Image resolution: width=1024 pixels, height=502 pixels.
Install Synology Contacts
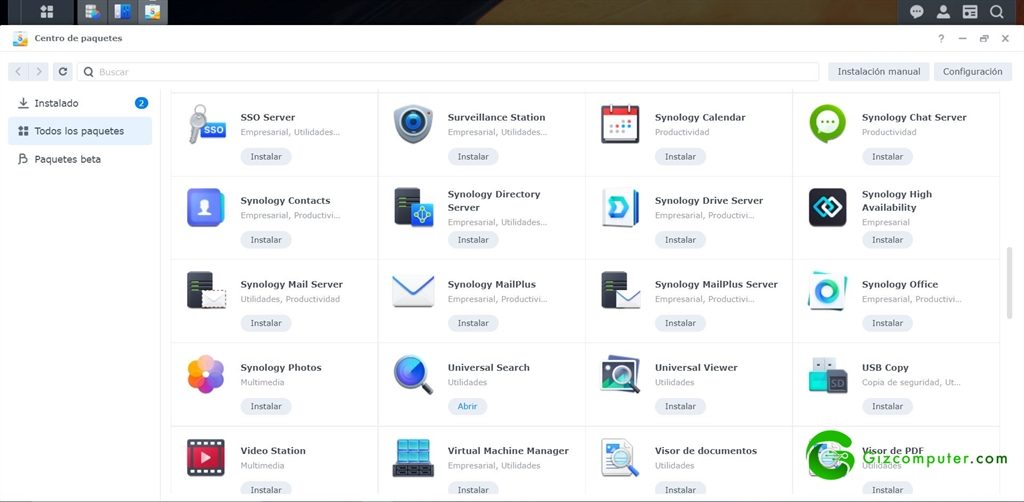(266, 240)
